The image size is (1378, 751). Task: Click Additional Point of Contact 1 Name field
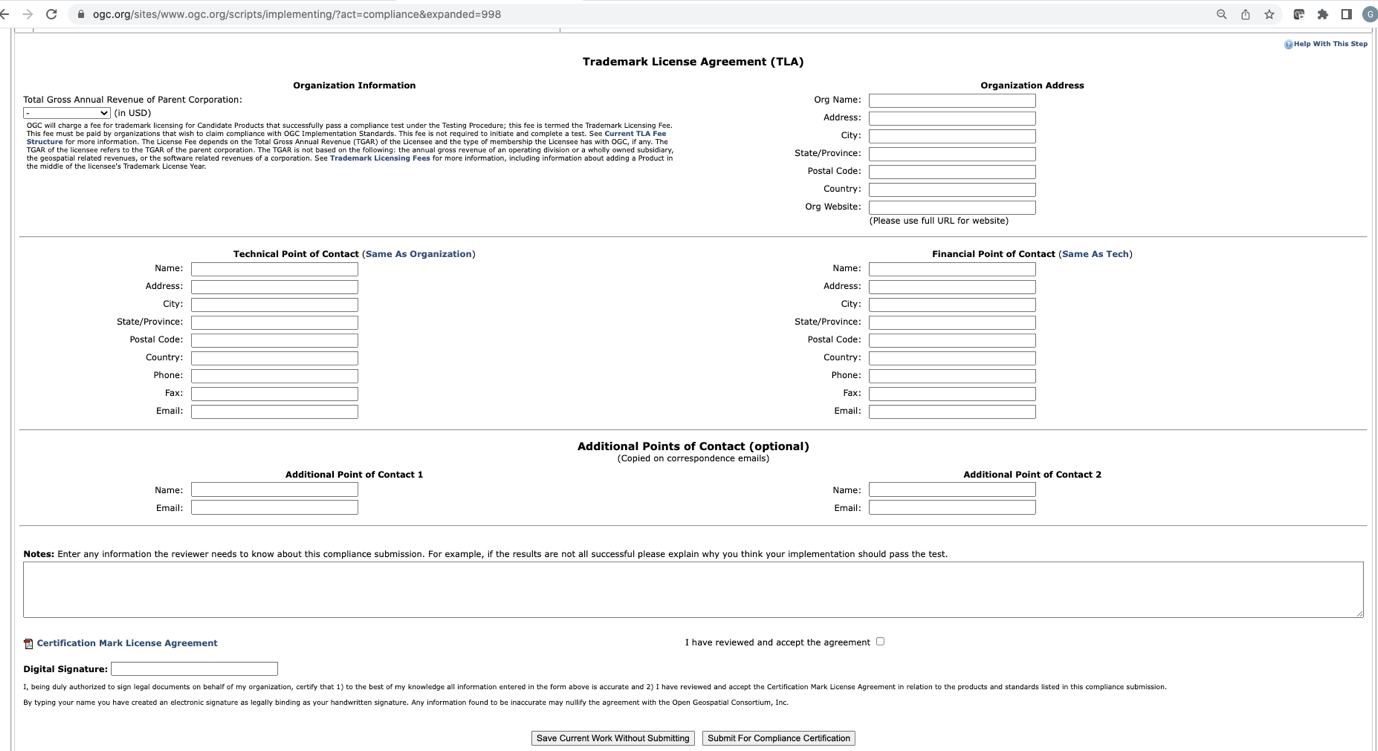(274, 490)
